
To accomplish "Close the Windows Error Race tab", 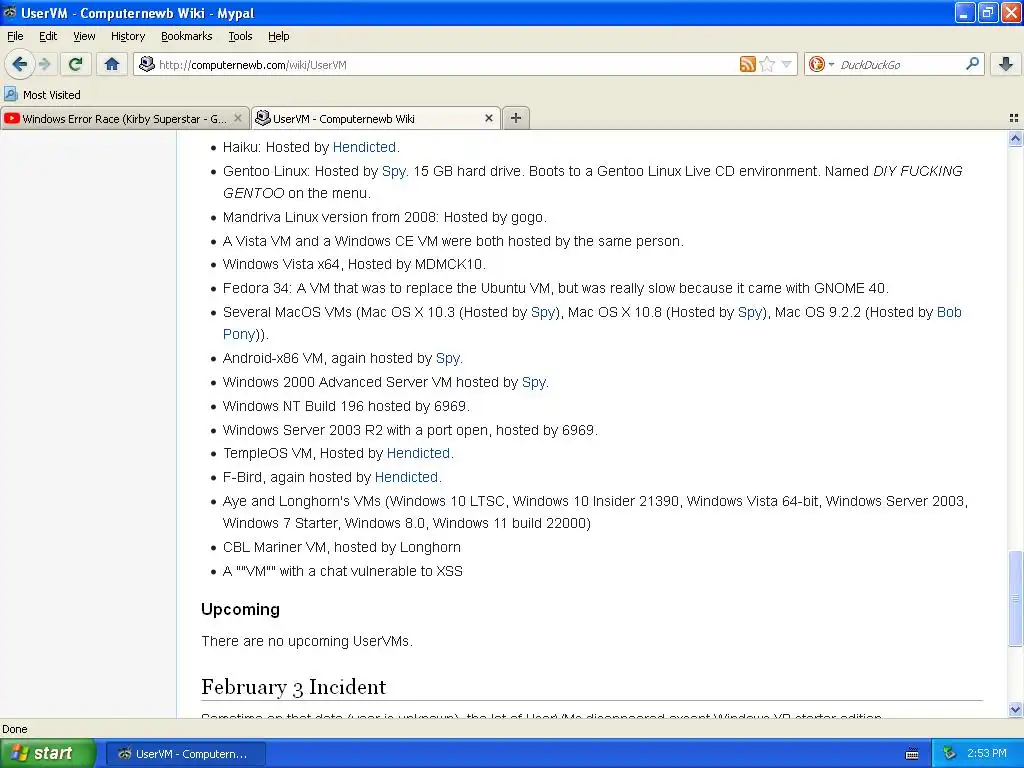I will (x=238, y=118).
